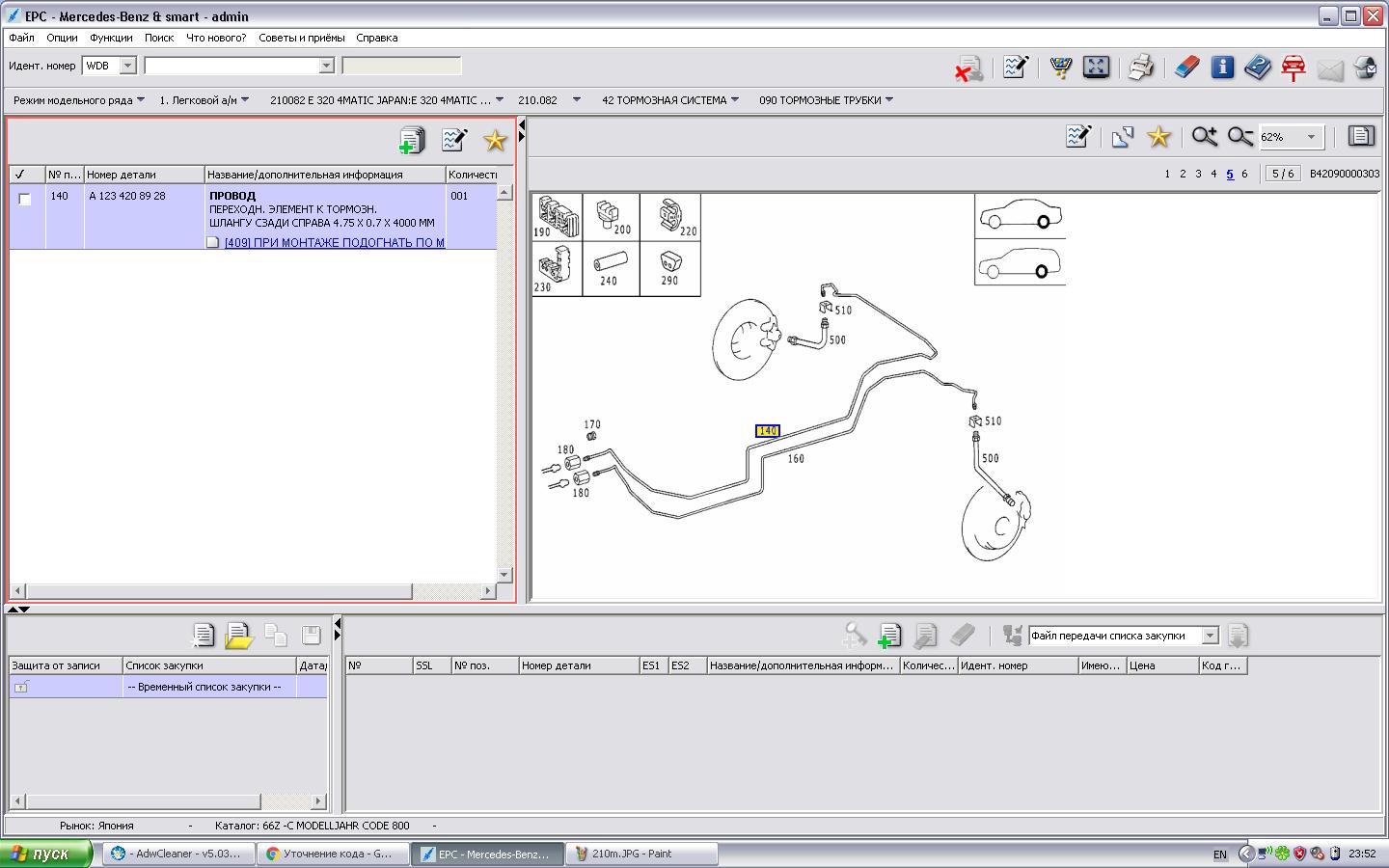Click the globe with mail icon
The width and height of the screenshot is (1389, 868).
1365,68
